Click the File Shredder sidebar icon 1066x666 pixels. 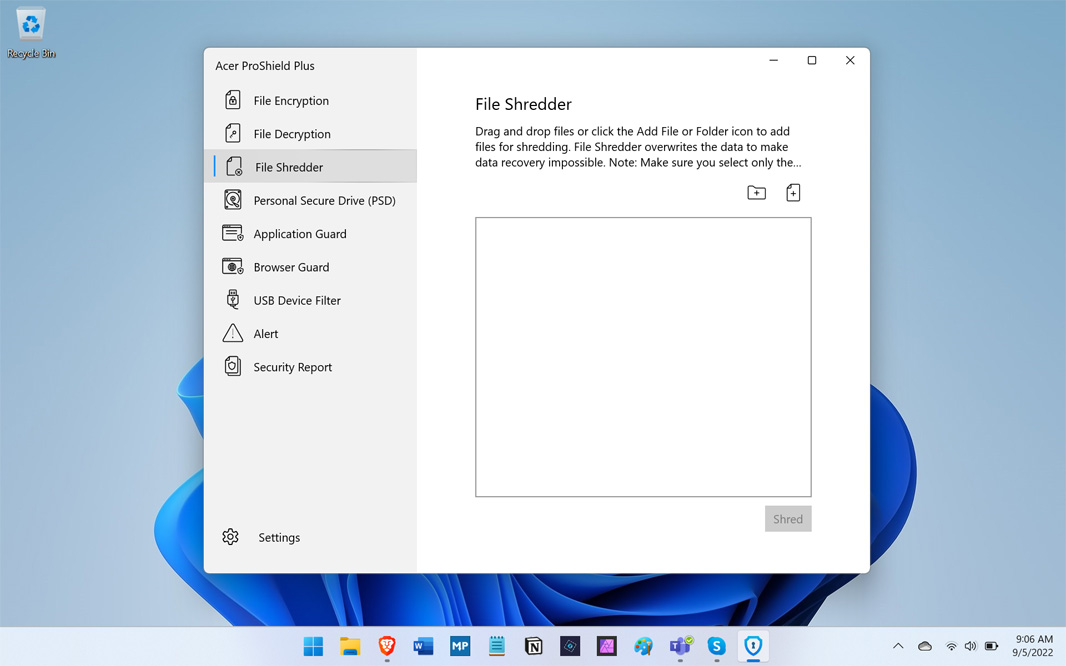click(234, 167)
